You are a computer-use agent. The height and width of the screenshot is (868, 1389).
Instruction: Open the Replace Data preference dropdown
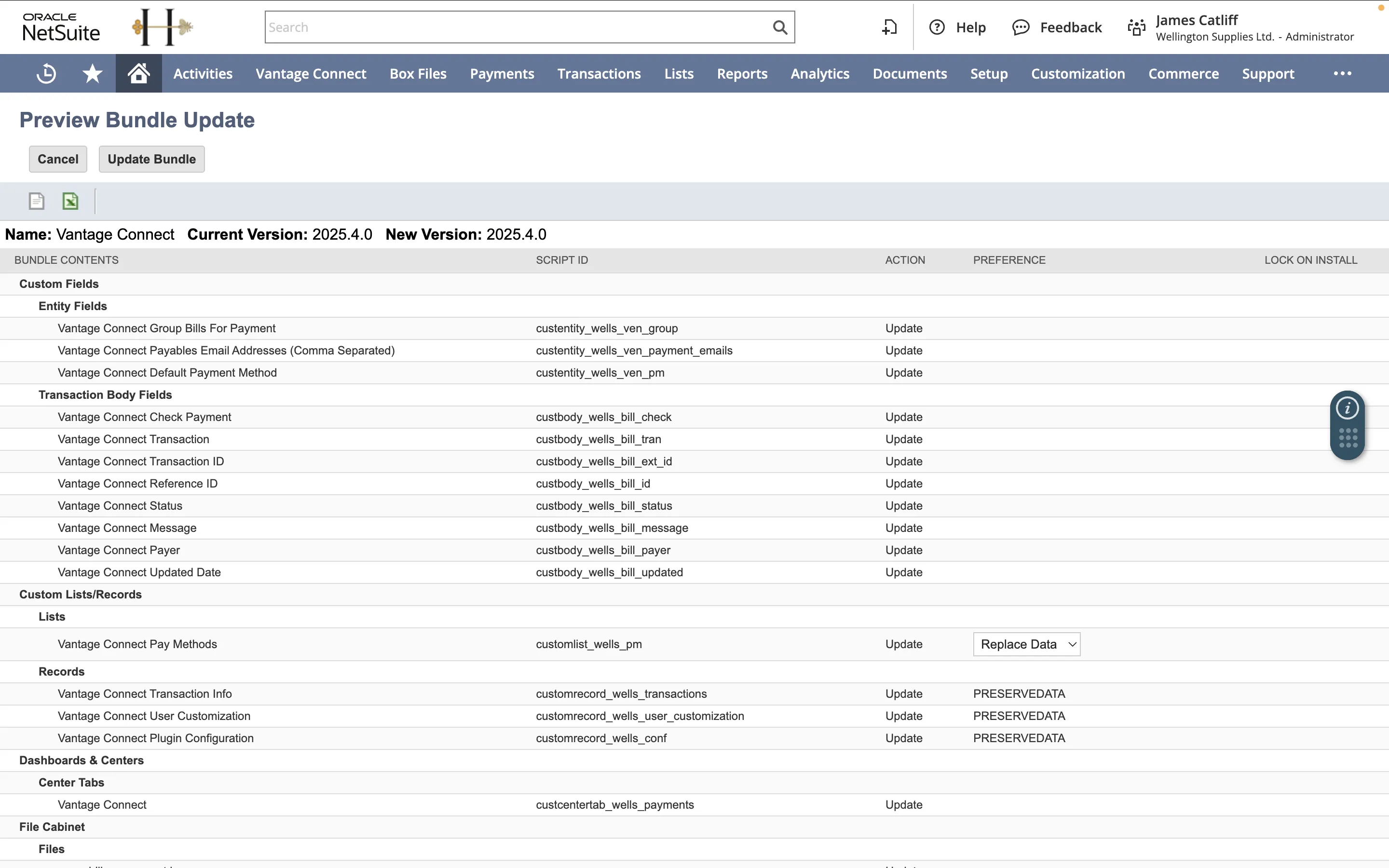[x=1027, y=644]
